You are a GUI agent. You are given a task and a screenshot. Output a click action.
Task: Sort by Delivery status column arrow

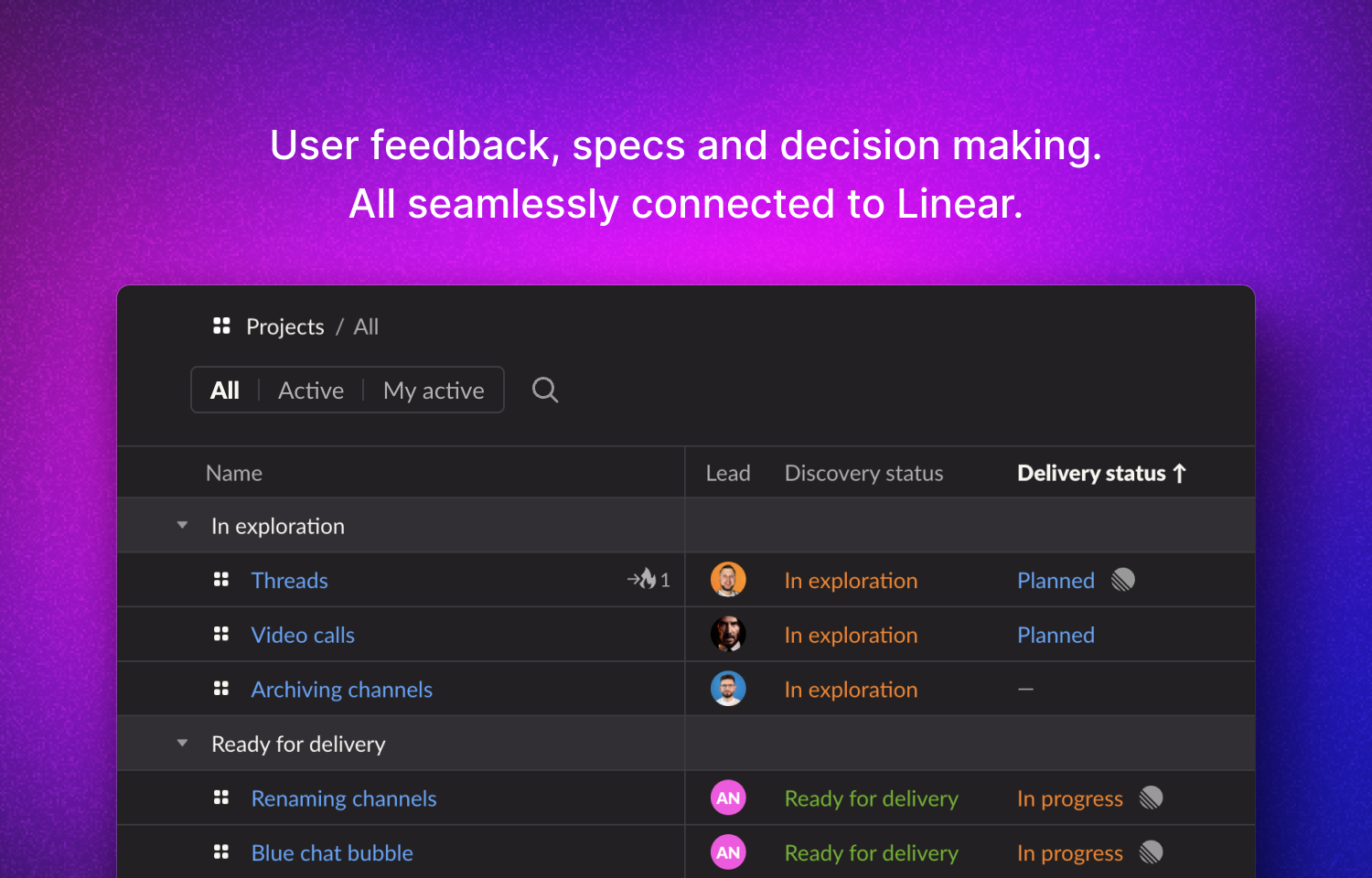point(1180,473)
